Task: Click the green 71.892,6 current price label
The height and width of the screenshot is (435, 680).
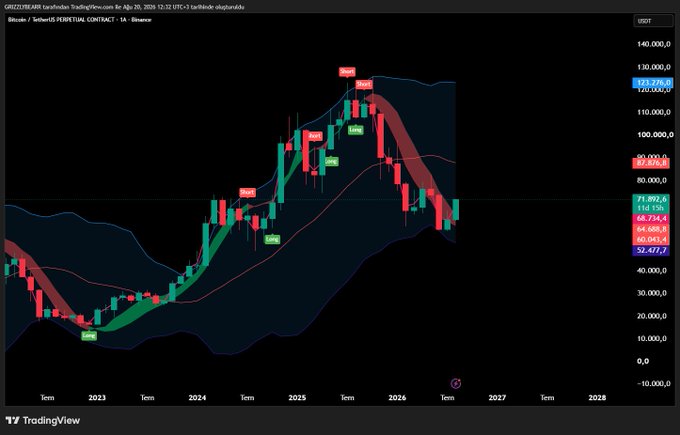Action: (x=651, y=199)
